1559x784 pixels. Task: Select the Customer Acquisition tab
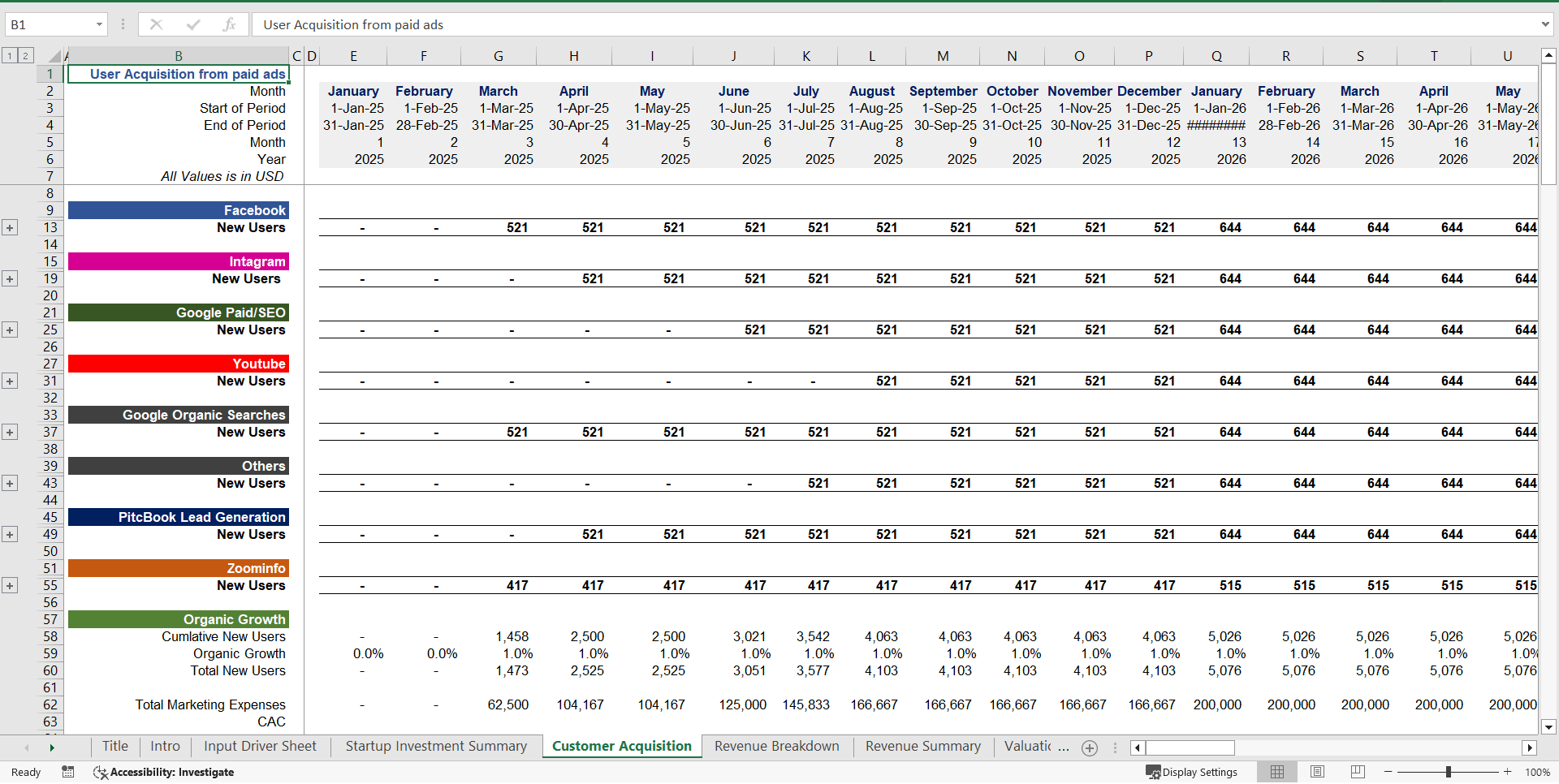(622, 746)
